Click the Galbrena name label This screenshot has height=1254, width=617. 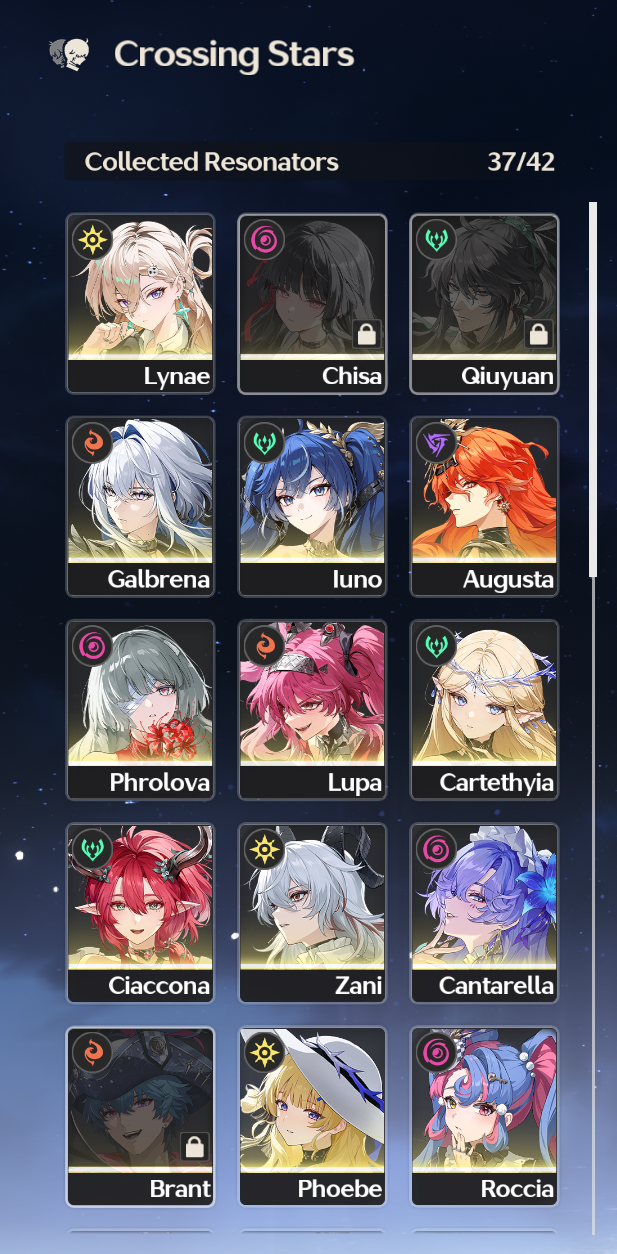click(x=159, y=580)
